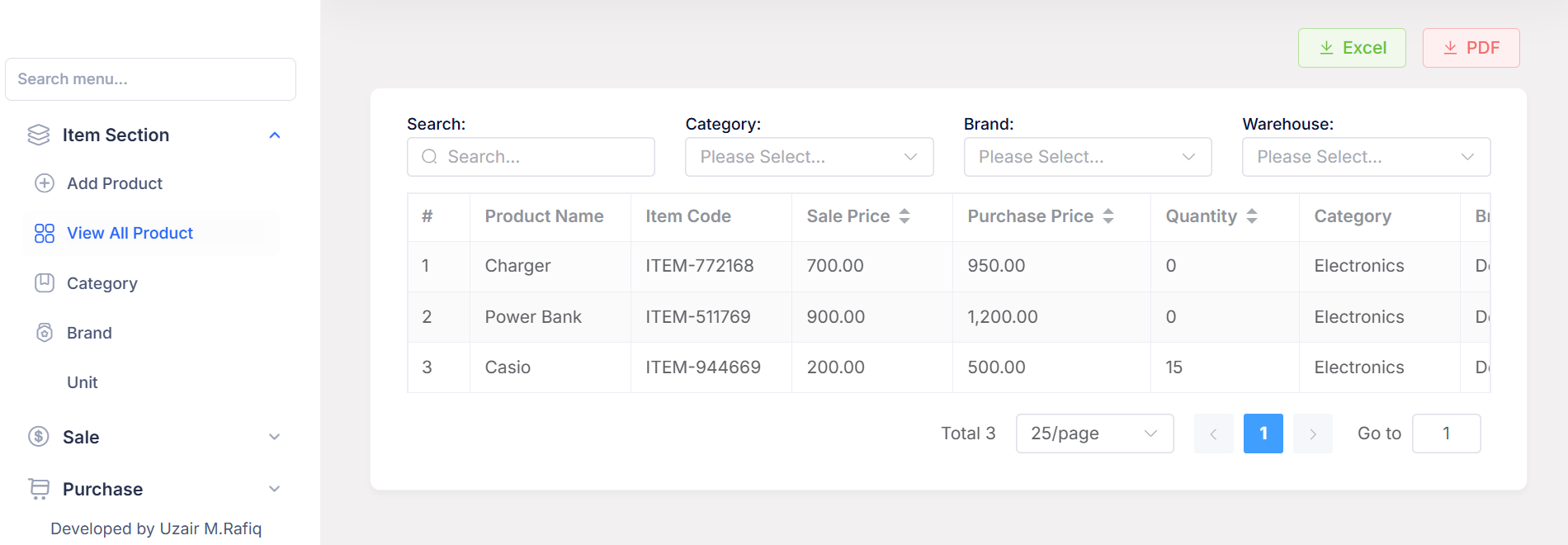Image resolution: width=1568 pixels, height=545 pixels.
Task: Open Unit page from sidebar
Action: point(83,382)
